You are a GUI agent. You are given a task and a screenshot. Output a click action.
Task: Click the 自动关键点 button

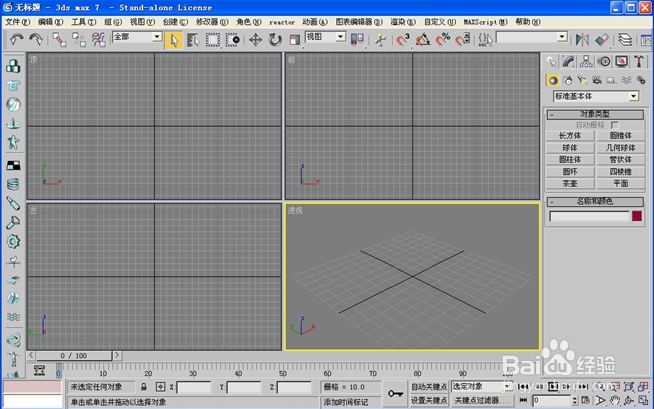429,386
